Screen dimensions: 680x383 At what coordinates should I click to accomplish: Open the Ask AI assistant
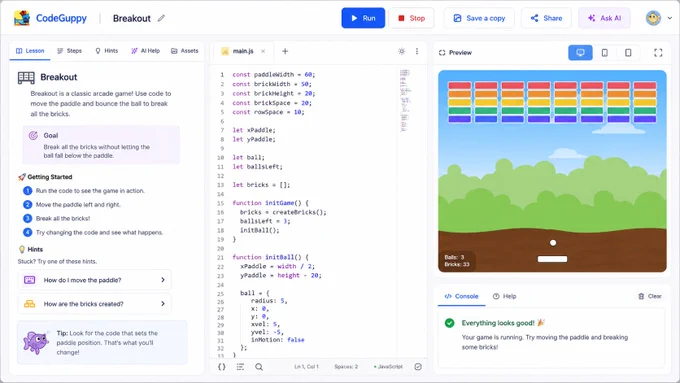pos(604,18)
